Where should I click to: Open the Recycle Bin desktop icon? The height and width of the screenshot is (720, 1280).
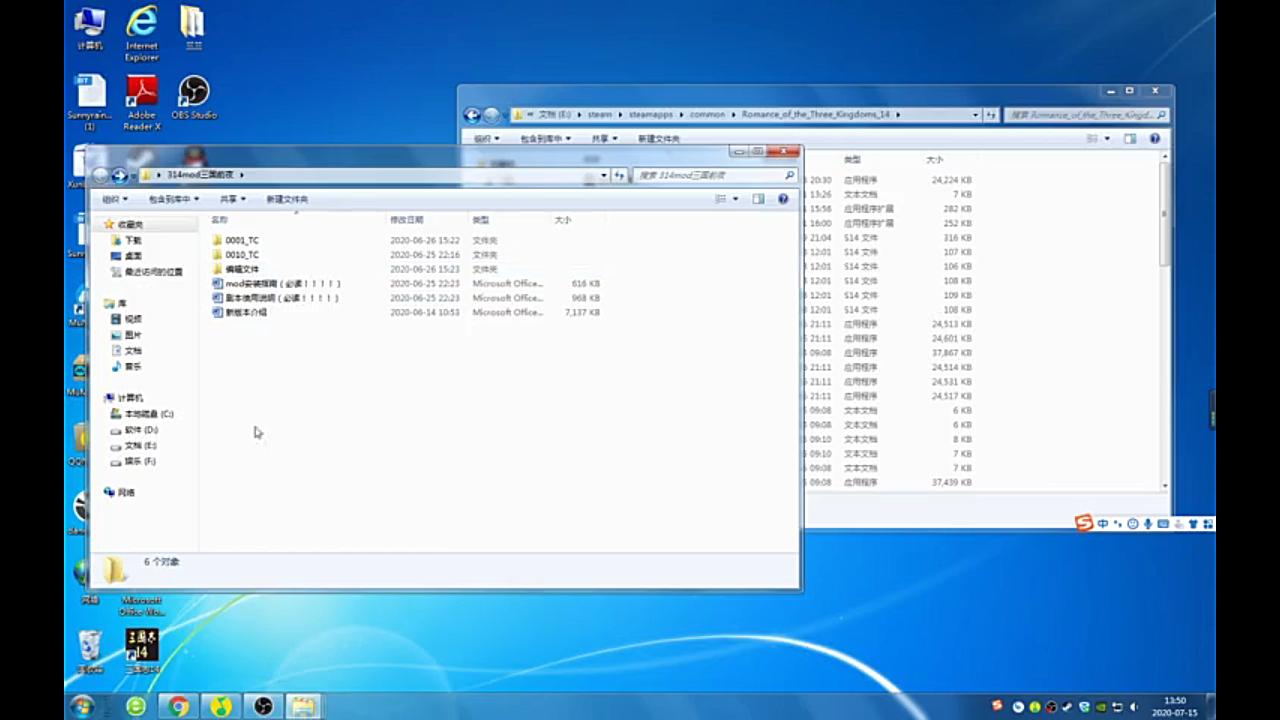click(90, 651)
